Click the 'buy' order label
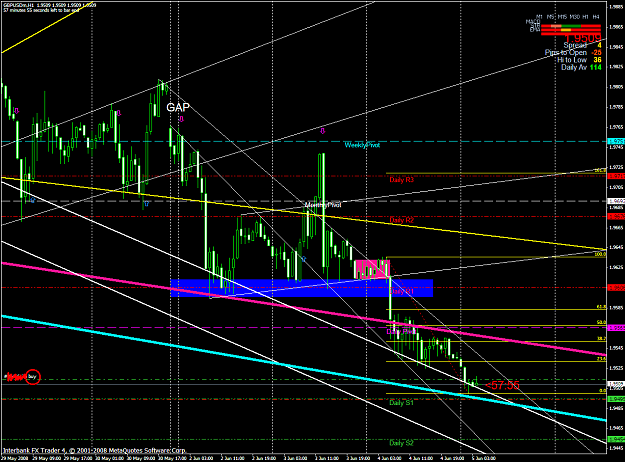 click(x=32, y=376)
